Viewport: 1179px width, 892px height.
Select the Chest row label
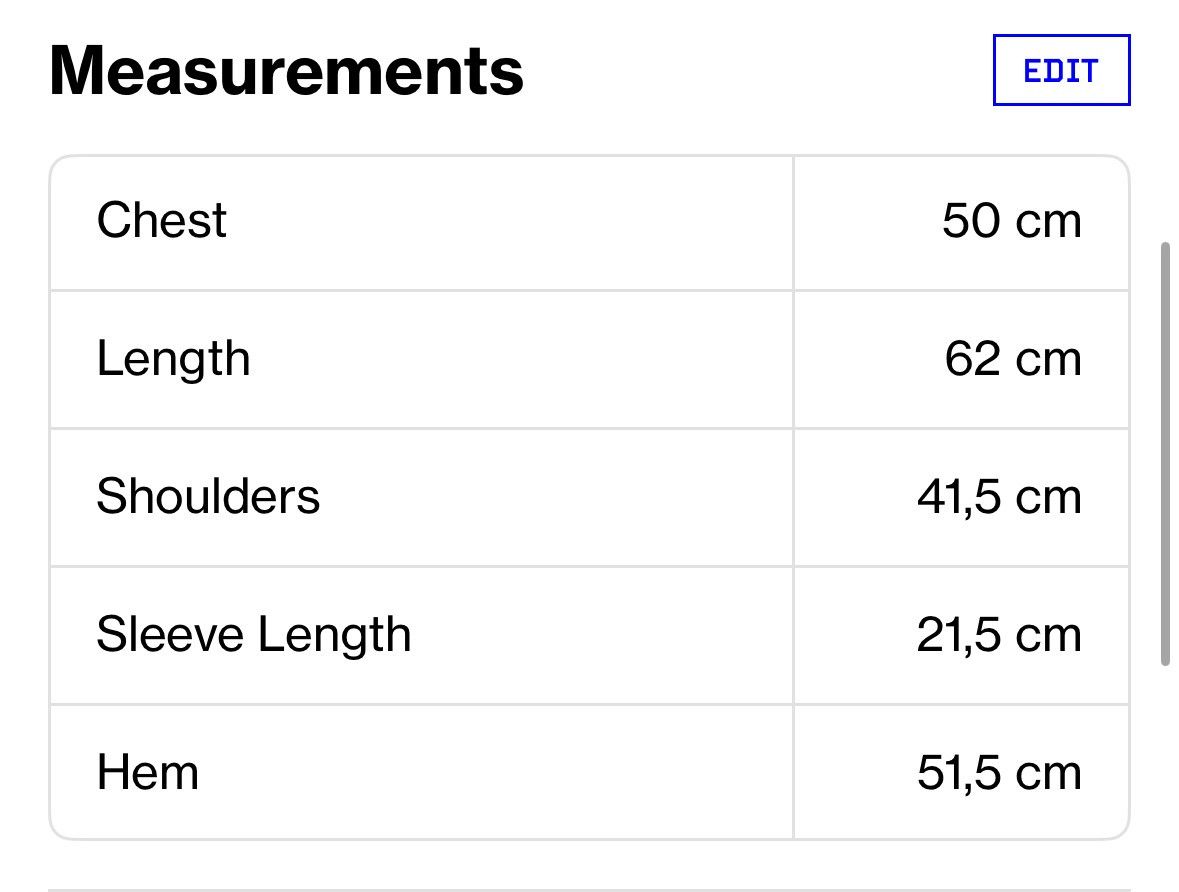pyautogui.click(x=162, y=220)
